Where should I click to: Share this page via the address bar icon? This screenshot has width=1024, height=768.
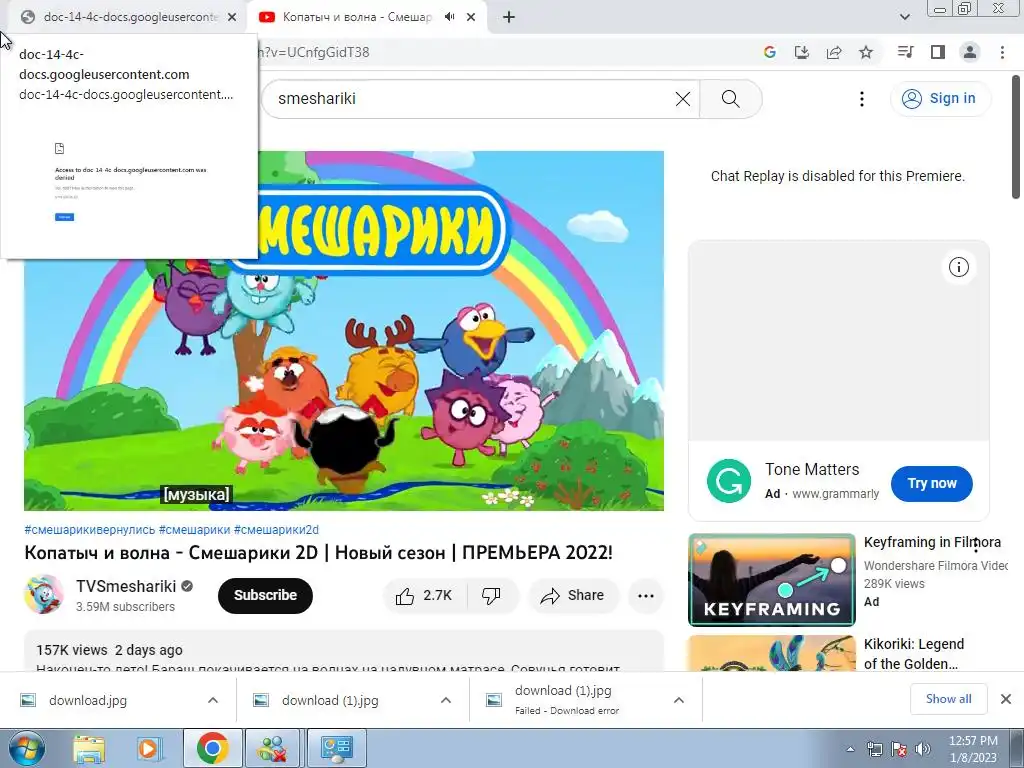[834, 52]
